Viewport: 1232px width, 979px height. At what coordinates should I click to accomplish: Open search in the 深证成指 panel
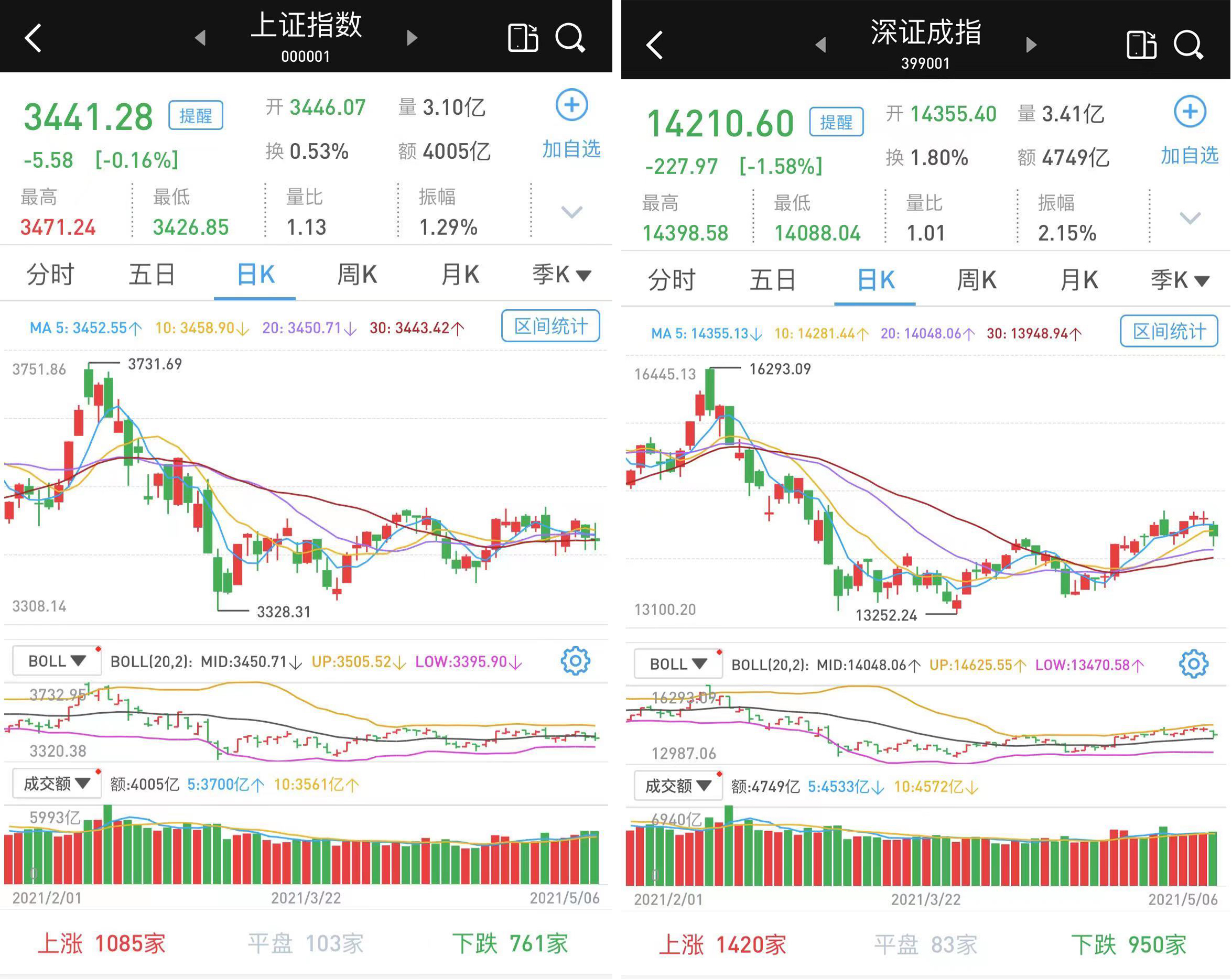click(x=1188, y=45)
